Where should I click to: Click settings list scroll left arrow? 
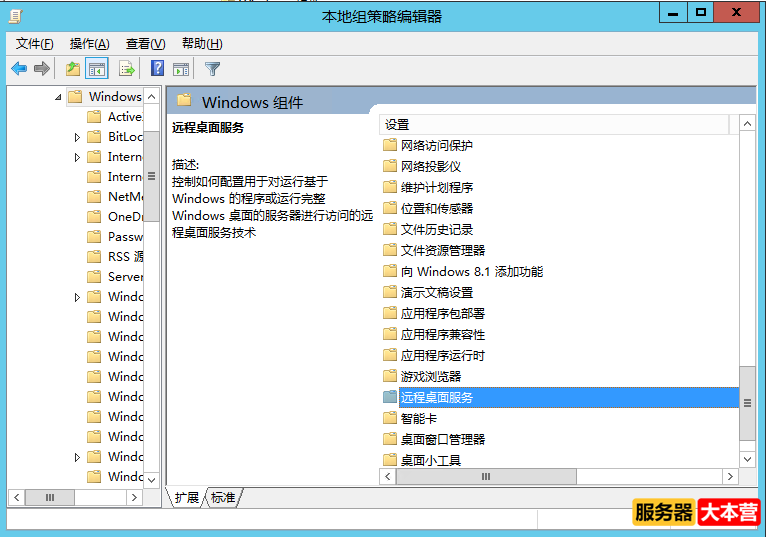point(388,476)
